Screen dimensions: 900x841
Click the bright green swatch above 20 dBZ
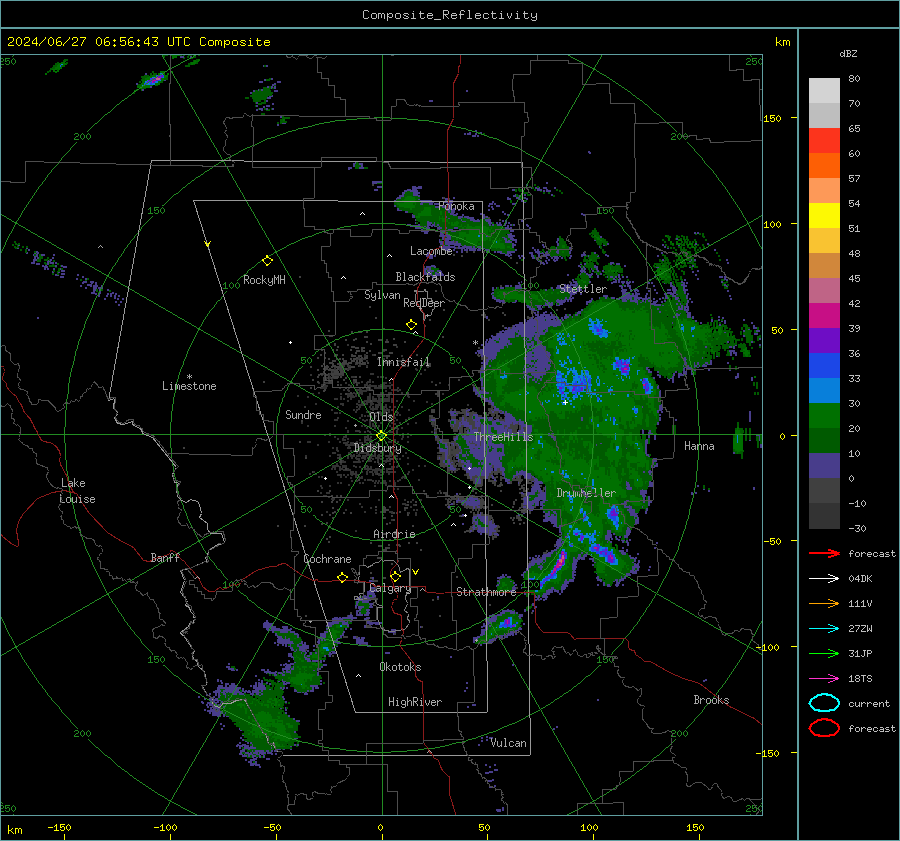(x=824, y=415)
